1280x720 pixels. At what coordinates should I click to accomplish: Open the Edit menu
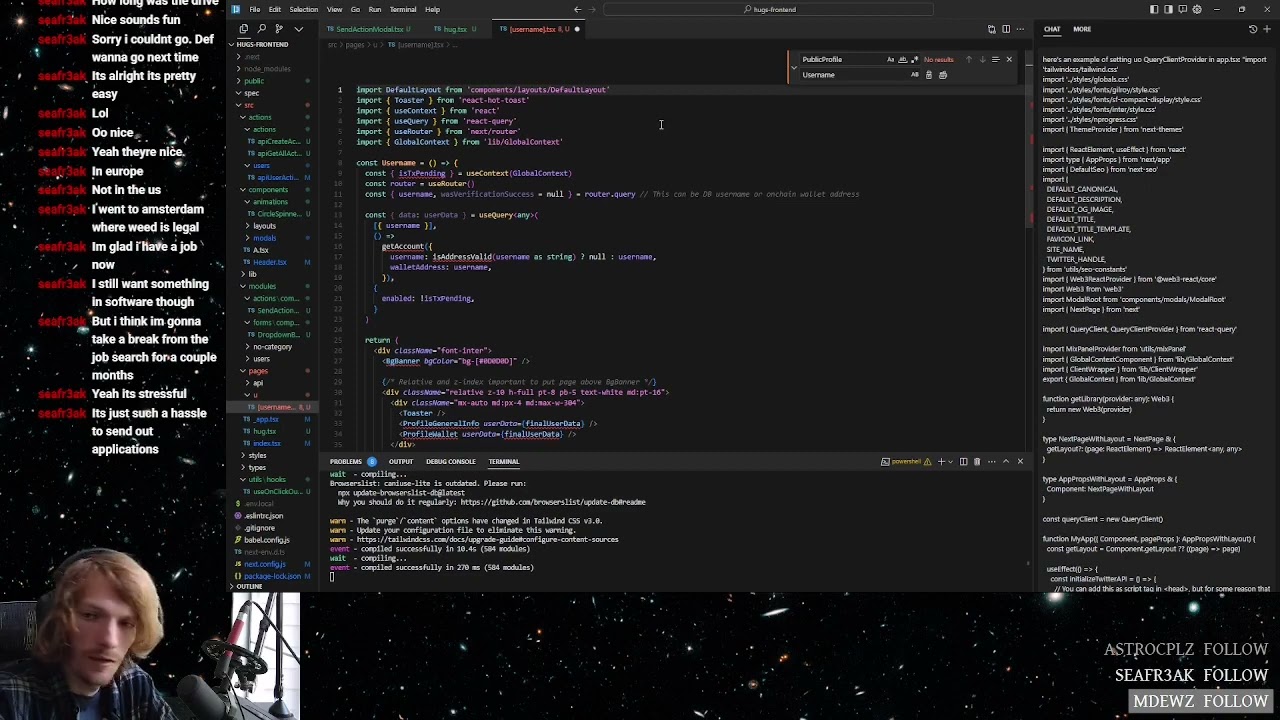[275, 9]
